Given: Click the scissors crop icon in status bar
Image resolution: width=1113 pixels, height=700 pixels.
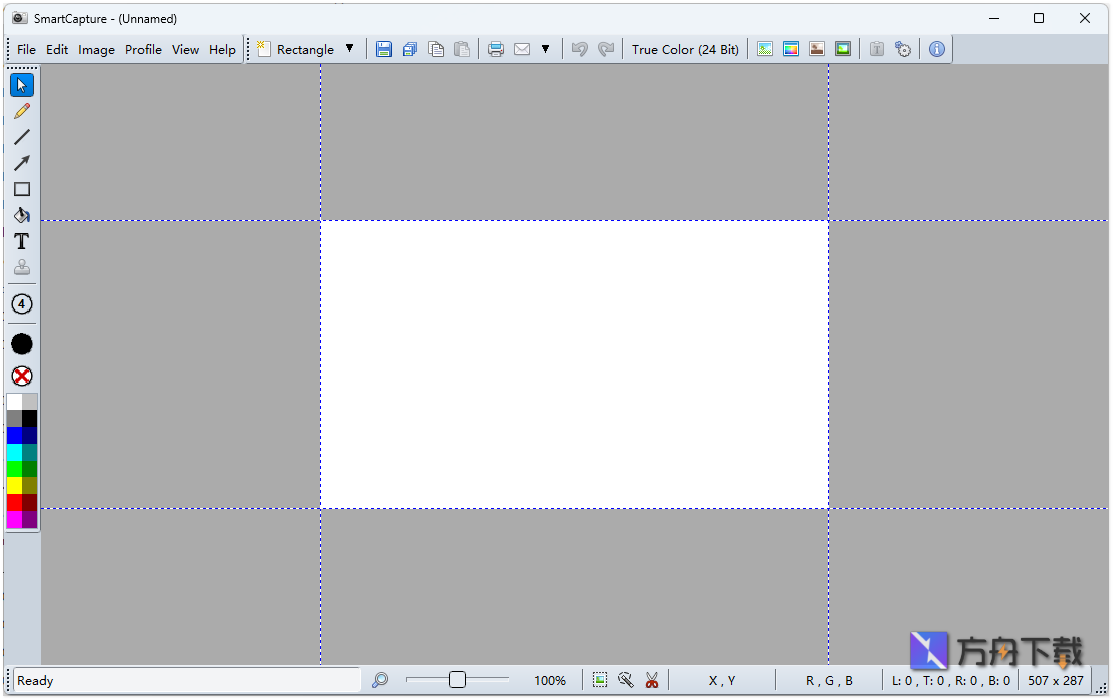Looking at the screenshot, I should (652, 680).
